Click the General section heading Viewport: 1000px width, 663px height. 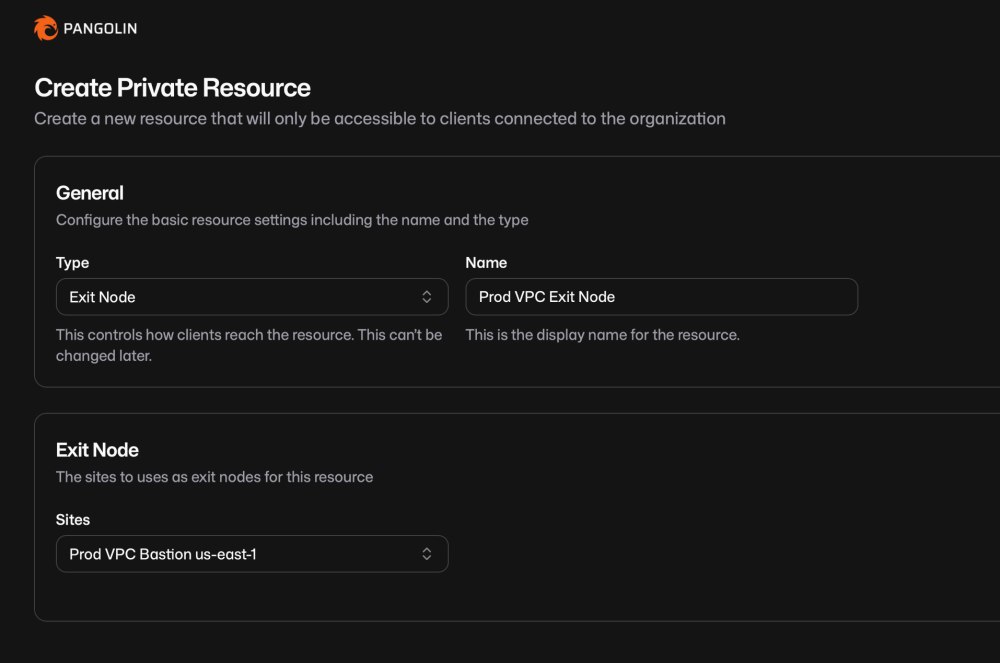pyautogui.click(x=90, y=193)
